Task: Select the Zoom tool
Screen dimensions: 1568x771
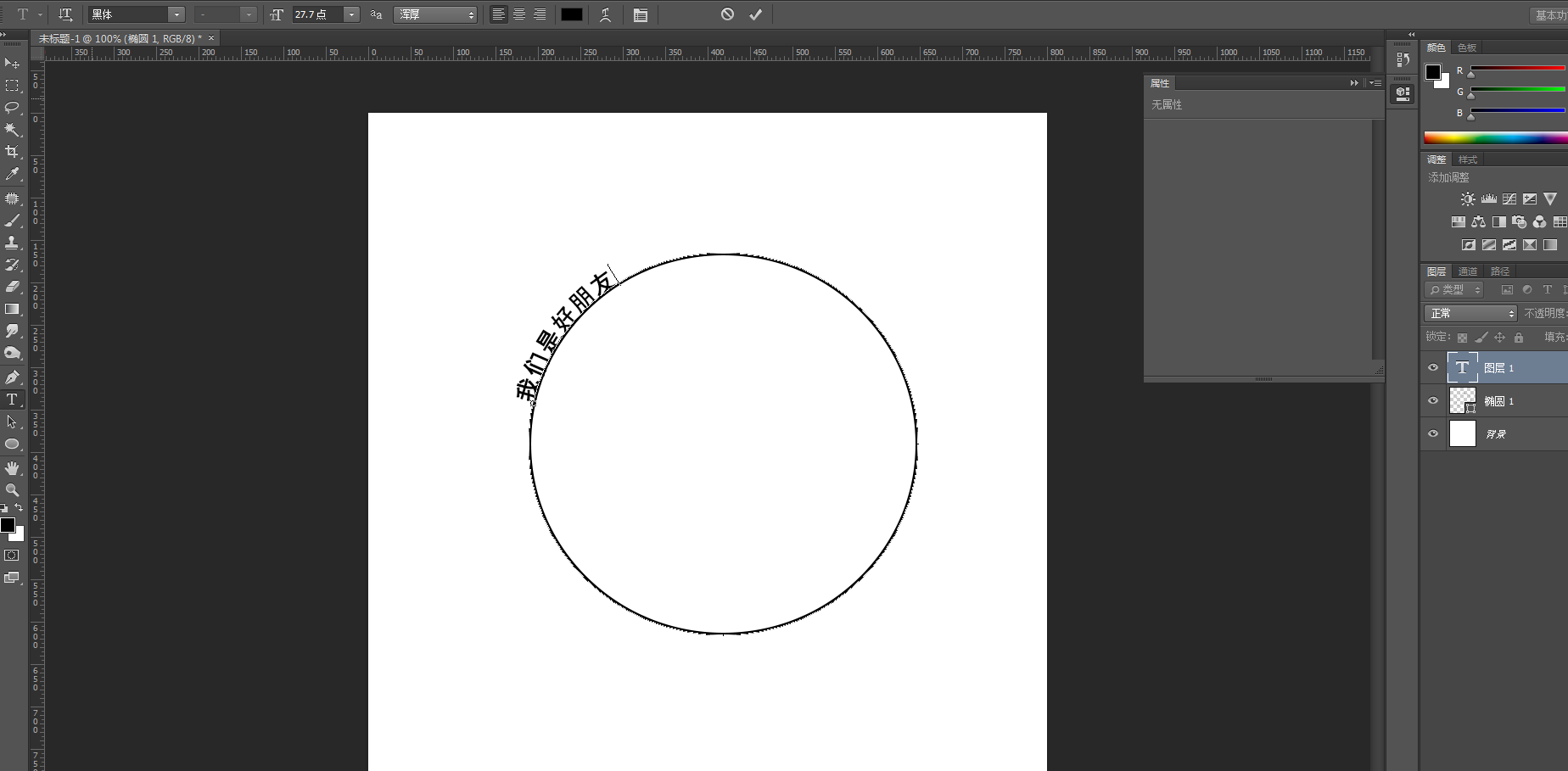Action: pos(12,490)
